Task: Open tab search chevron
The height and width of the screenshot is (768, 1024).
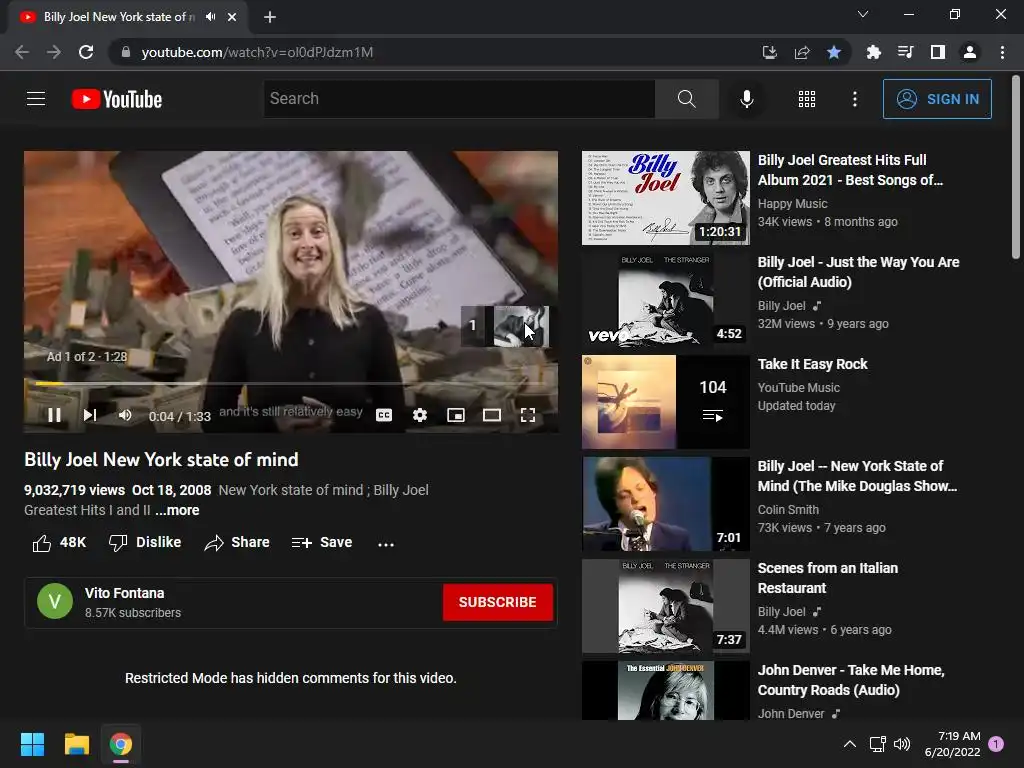Action: coord(863,14)
